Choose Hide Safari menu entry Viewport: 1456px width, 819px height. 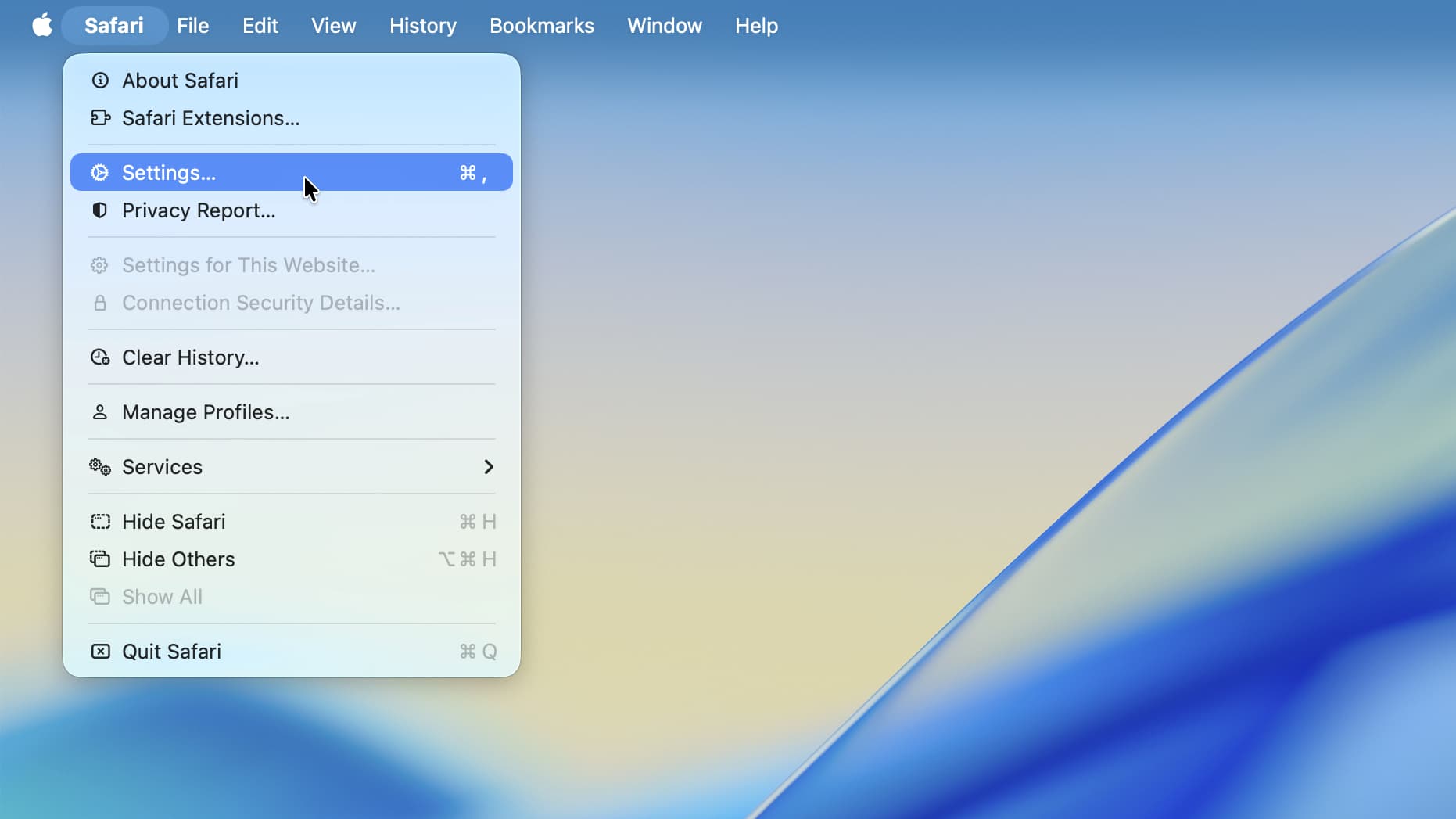[x=292, y=522]
